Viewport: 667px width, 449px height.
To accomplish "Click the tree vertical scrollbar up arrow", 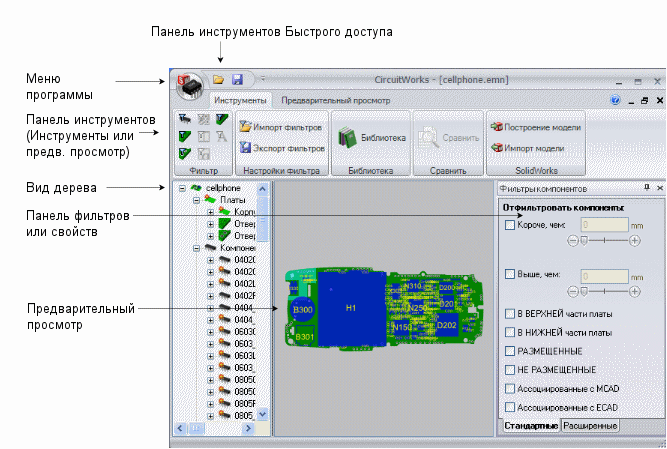I will (262, 188).
